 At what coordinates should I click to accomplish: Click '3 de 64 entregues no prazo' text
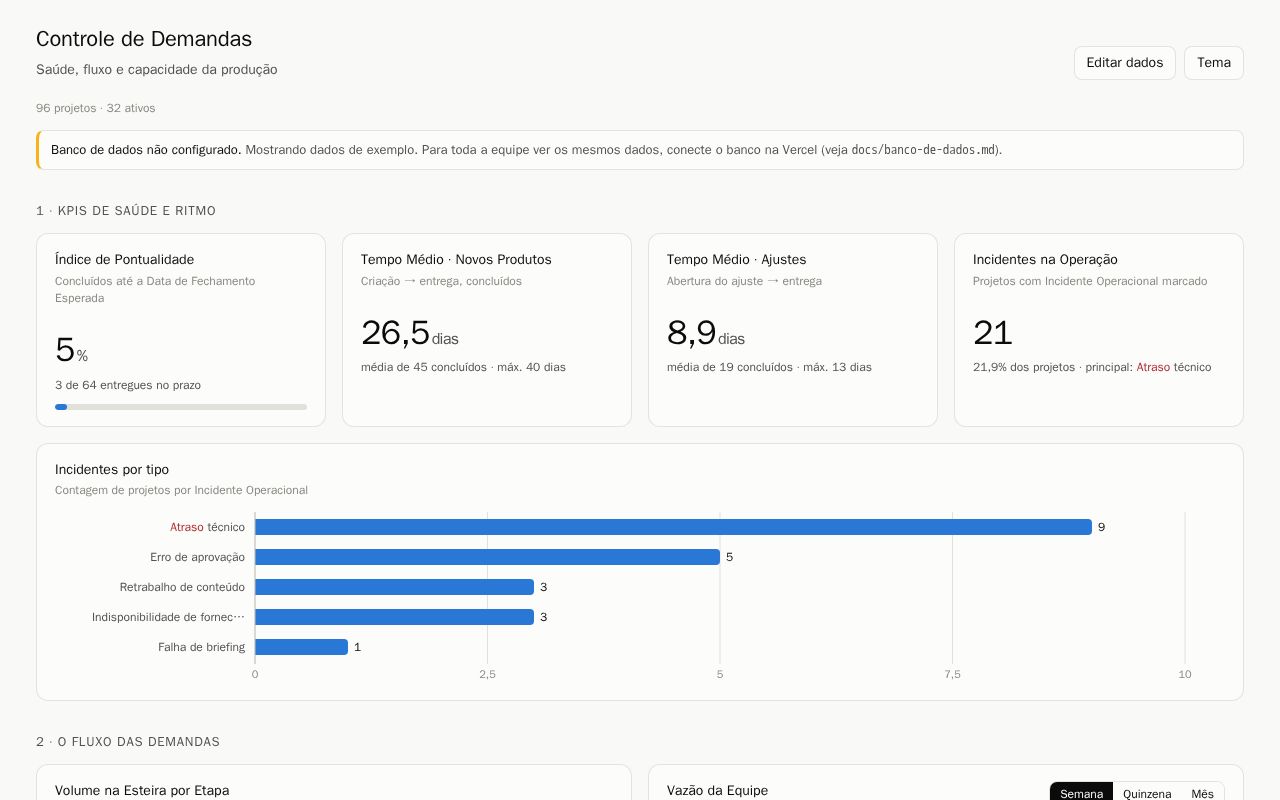coord(128,385)
